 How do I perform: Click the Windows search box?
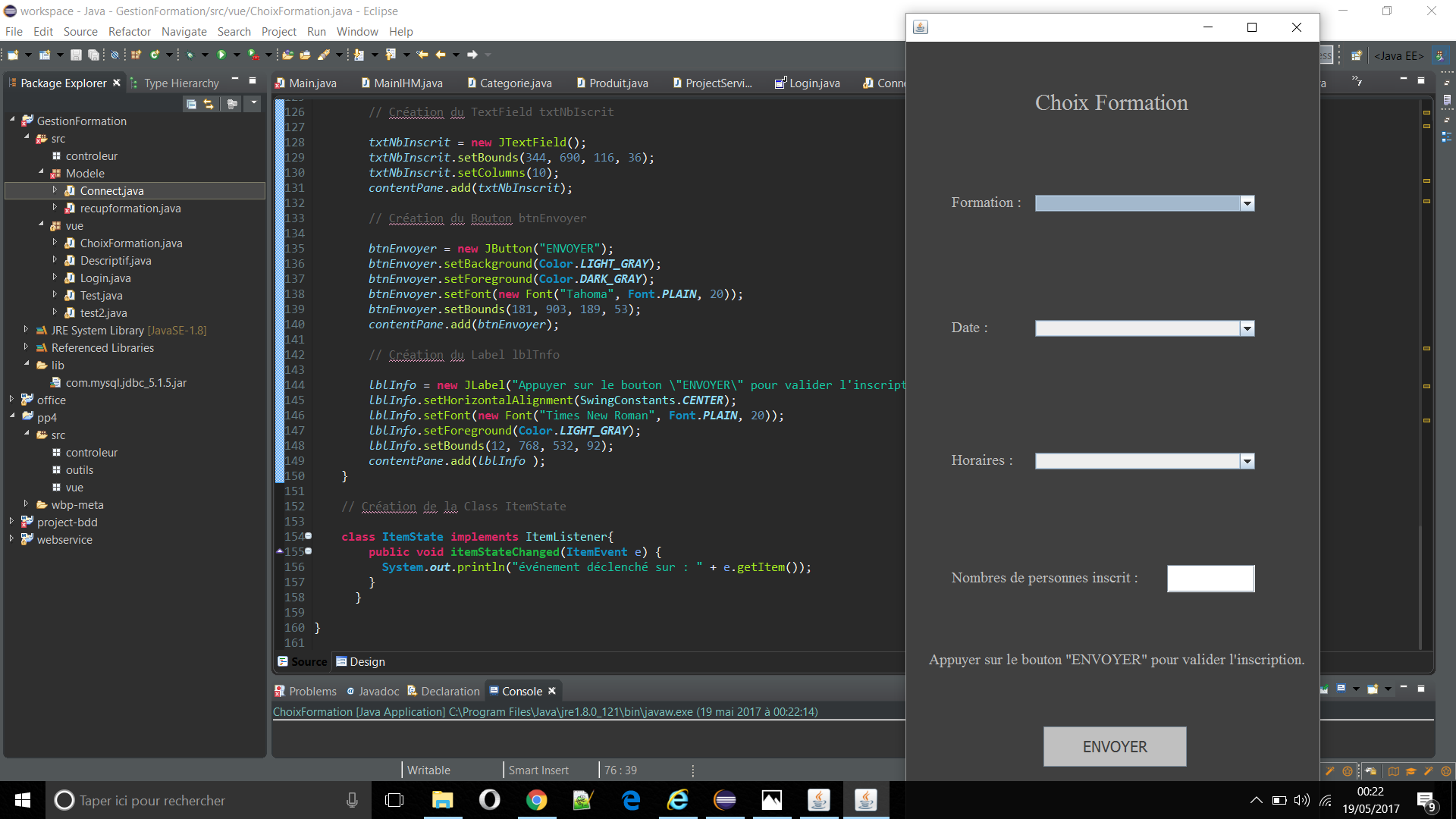pyautogui.click(x=209, y=800)
